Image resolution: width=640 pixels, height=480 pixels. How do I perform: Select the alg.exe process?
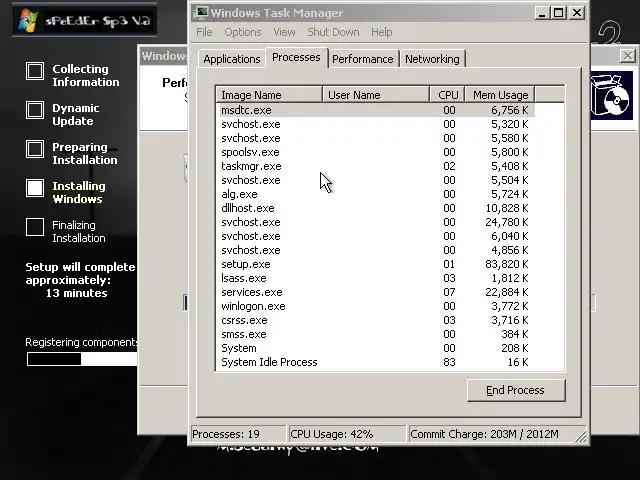point(377,194)
